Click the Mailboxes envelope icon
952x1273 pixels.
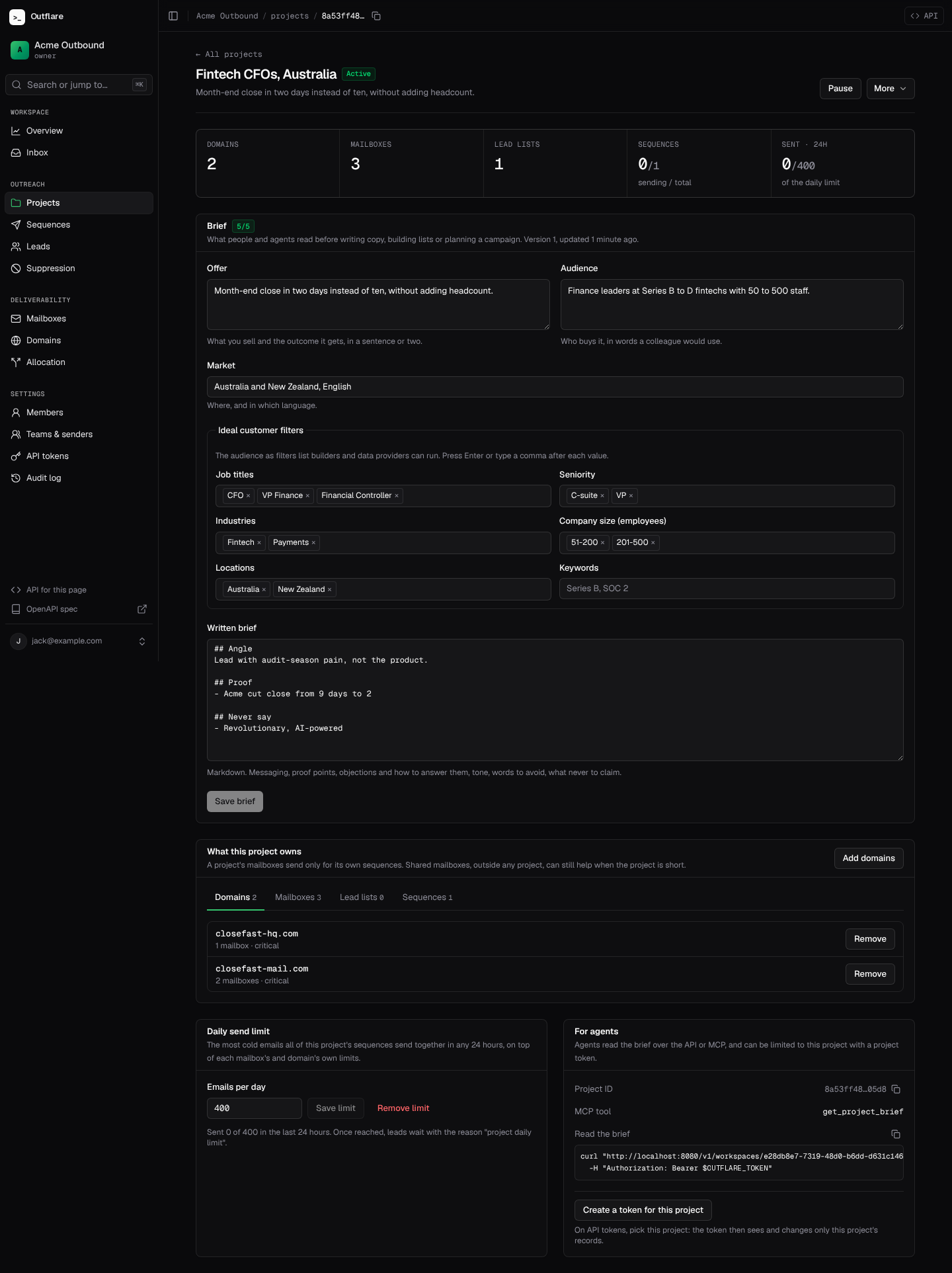[16, 319]
